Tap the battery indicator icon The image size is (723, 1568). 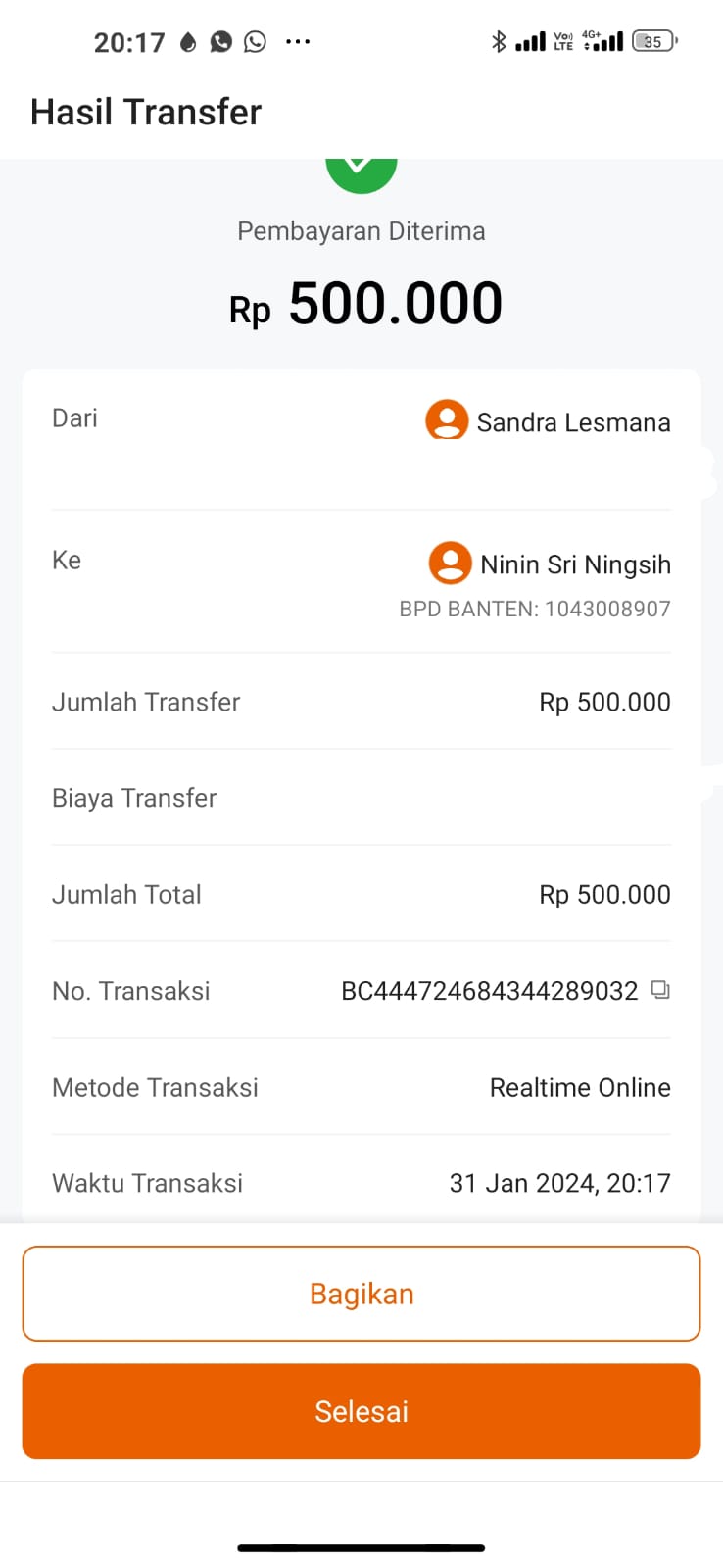[654, 41]
